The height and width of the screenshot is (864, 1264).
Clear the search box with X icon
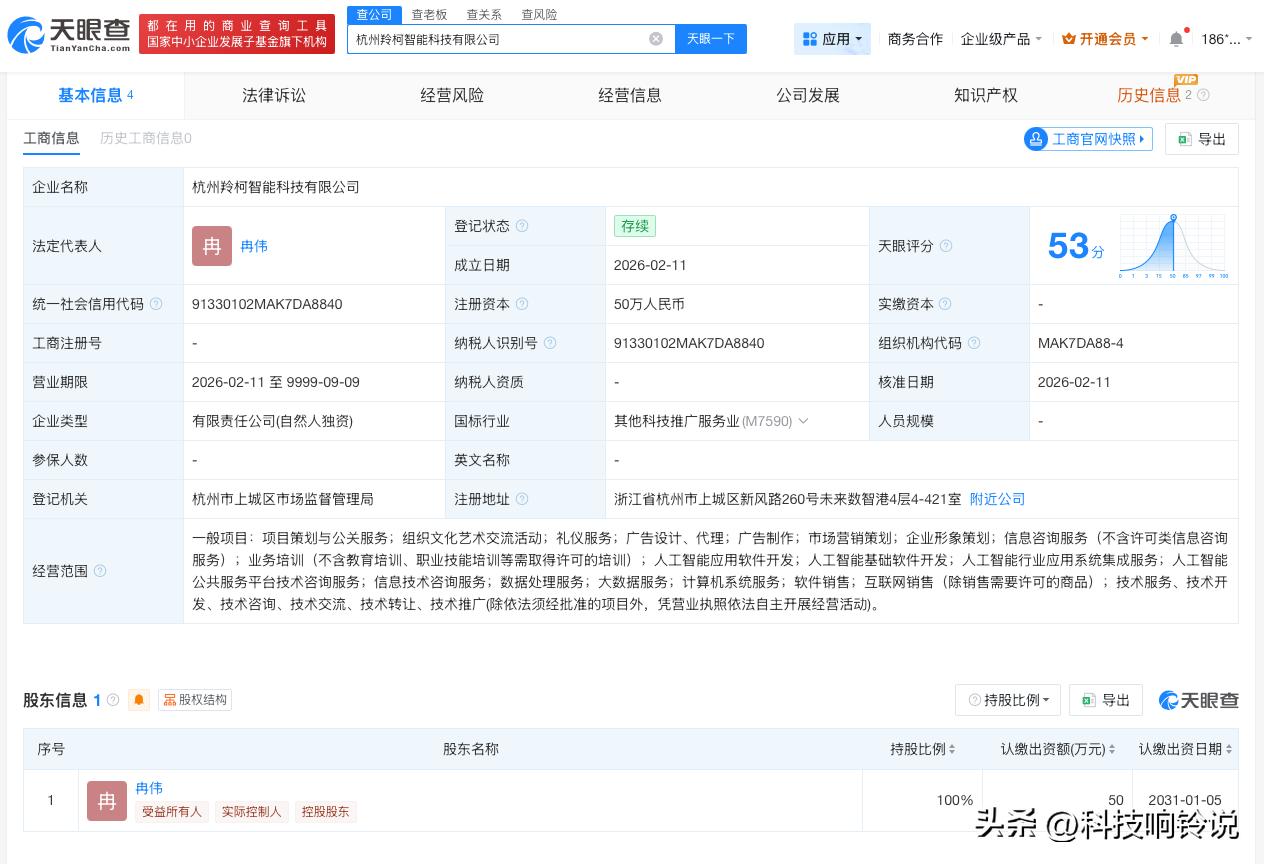point(656,39)
